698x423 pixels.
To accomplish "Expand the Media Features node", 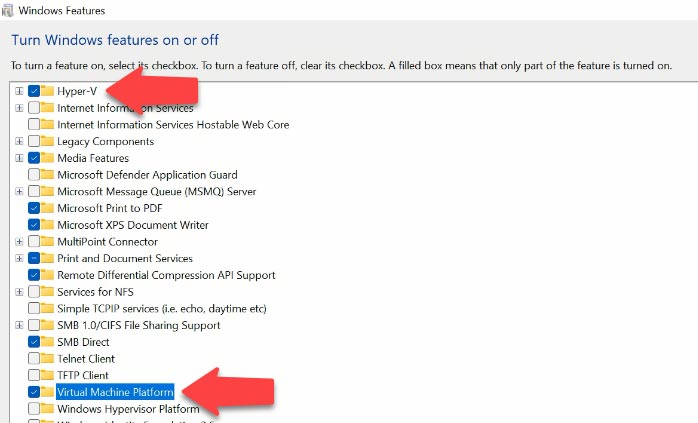I will 19,158.
